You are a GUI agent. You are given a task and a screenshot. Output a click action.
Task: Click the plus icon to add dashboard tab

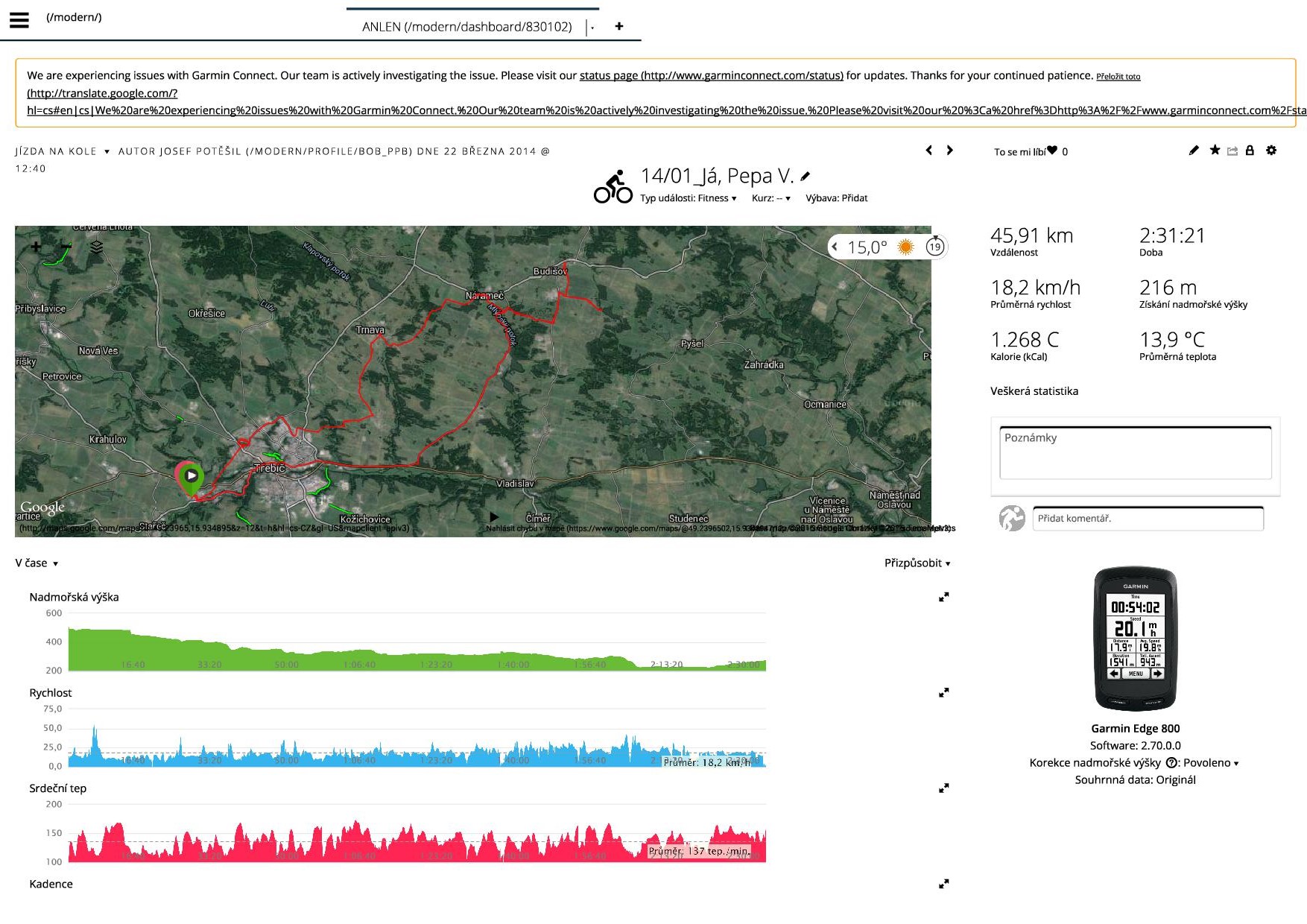618,26
